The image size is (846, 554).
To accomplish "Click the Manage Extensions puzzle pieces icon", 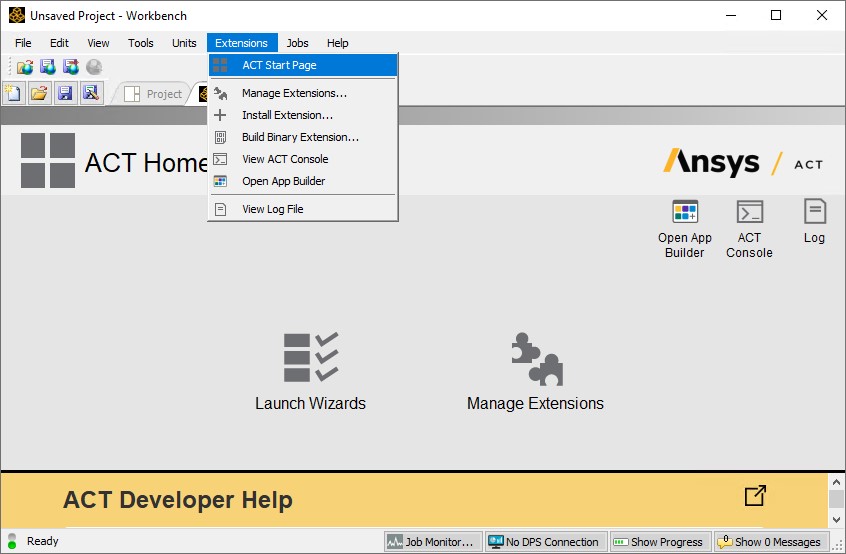I will point(537,359).
